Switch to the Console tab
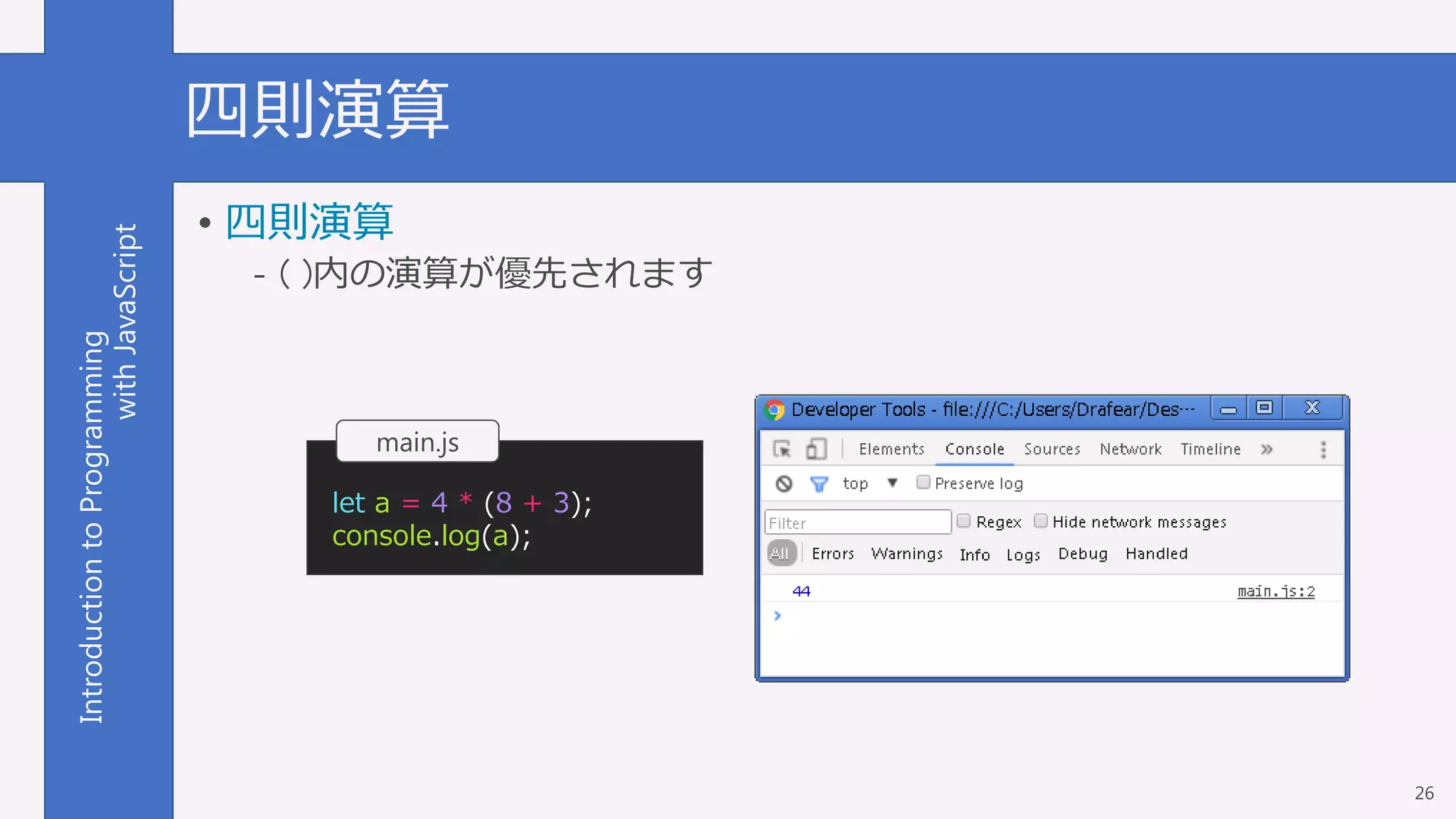This screenshot has width=1456, height=819. click(x=975, y=449)
